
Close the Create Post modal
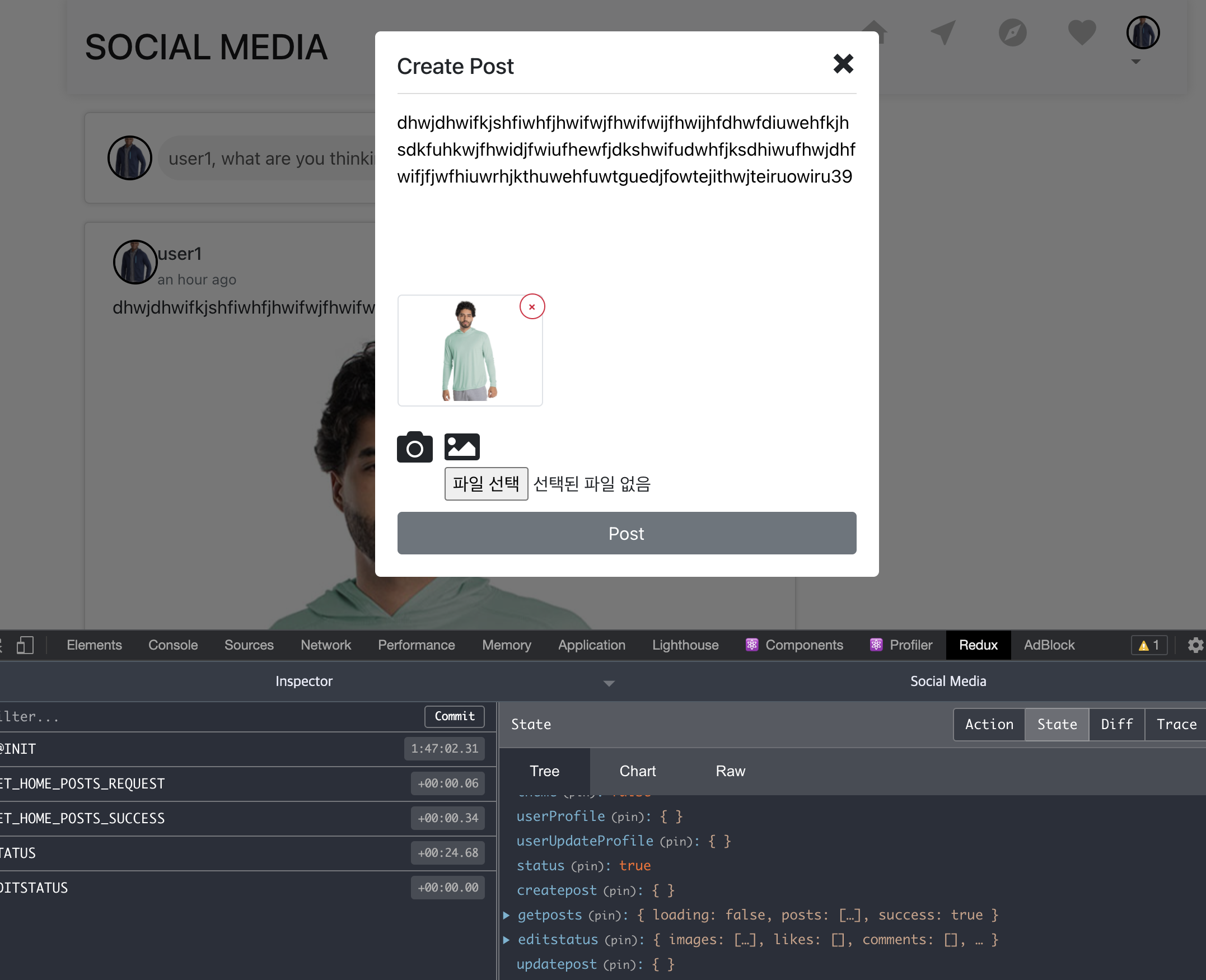843,64
